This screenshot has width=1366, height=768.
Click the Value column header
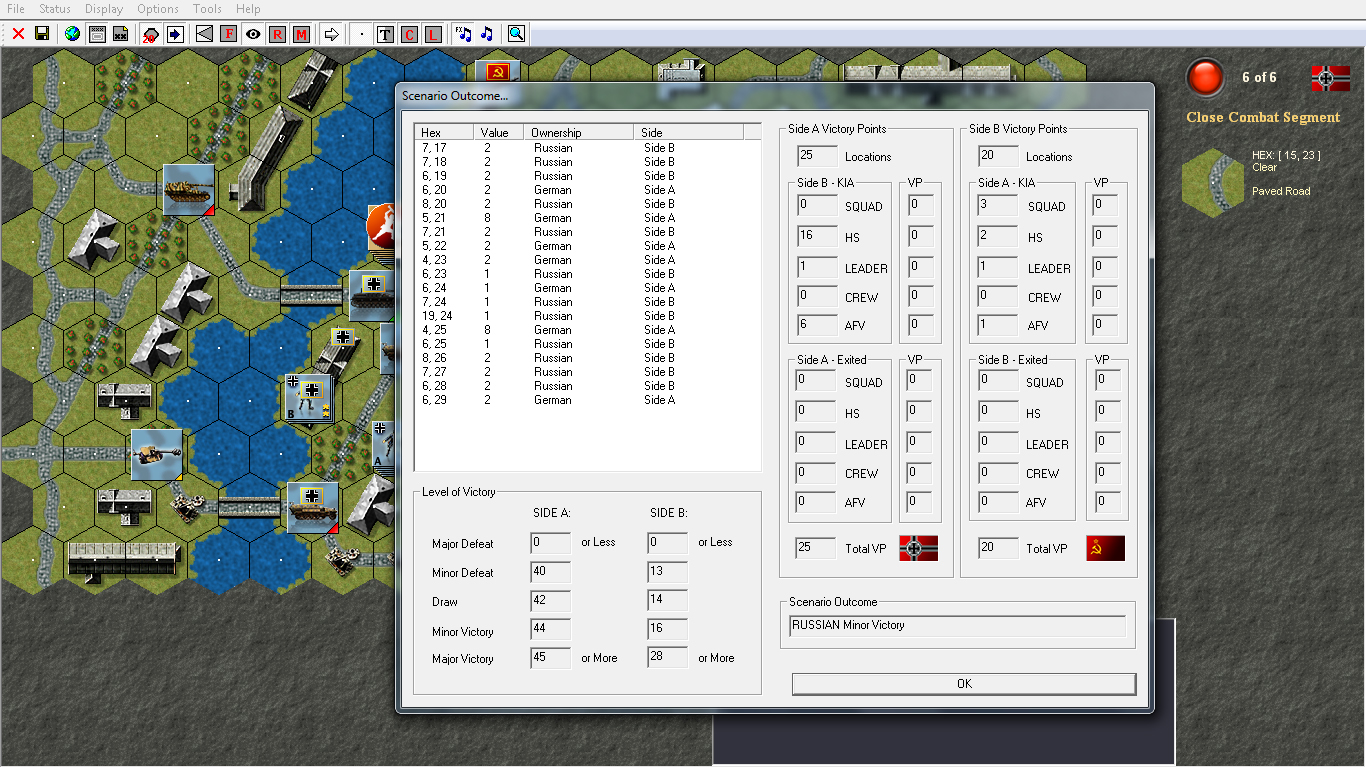point(498,132)
